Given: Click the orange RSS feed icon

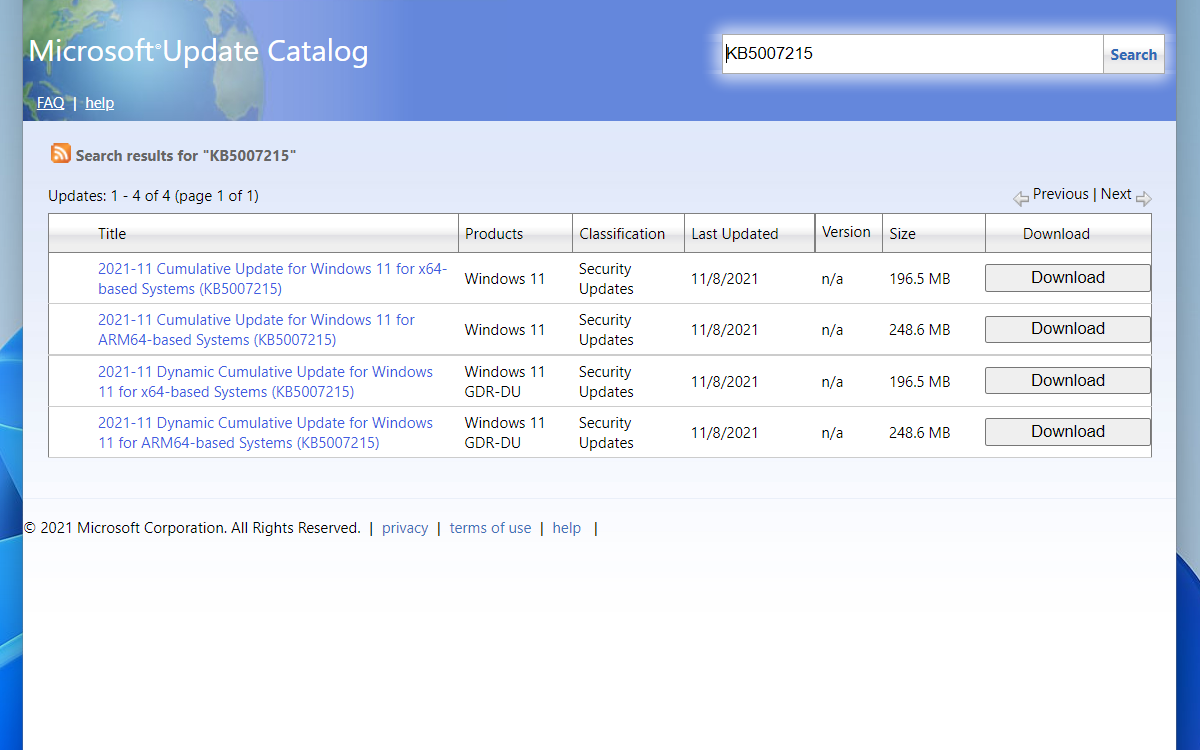Looking at the screenshot, I should pyautogui.click(x=61, y=153).
